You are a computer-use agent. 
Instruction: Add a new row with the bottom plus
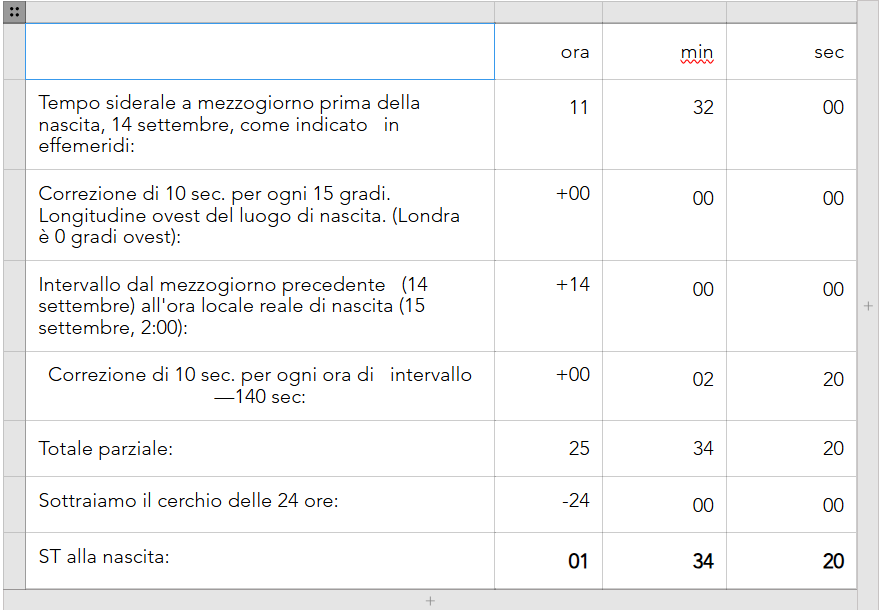click(430, 600)
